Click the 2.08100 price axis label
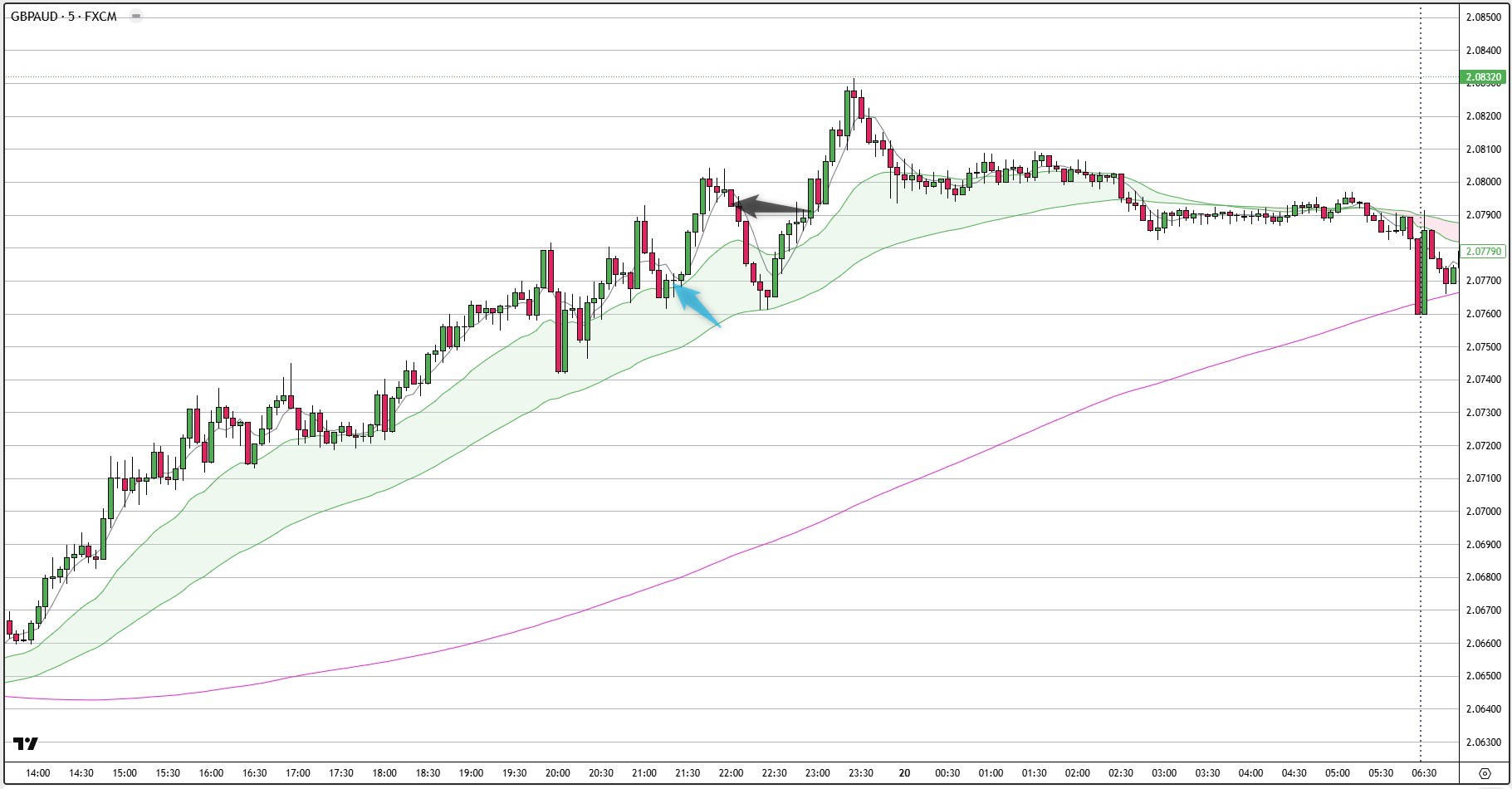The height and width of the screenshot is (789, 1512). pos(1483,149)
